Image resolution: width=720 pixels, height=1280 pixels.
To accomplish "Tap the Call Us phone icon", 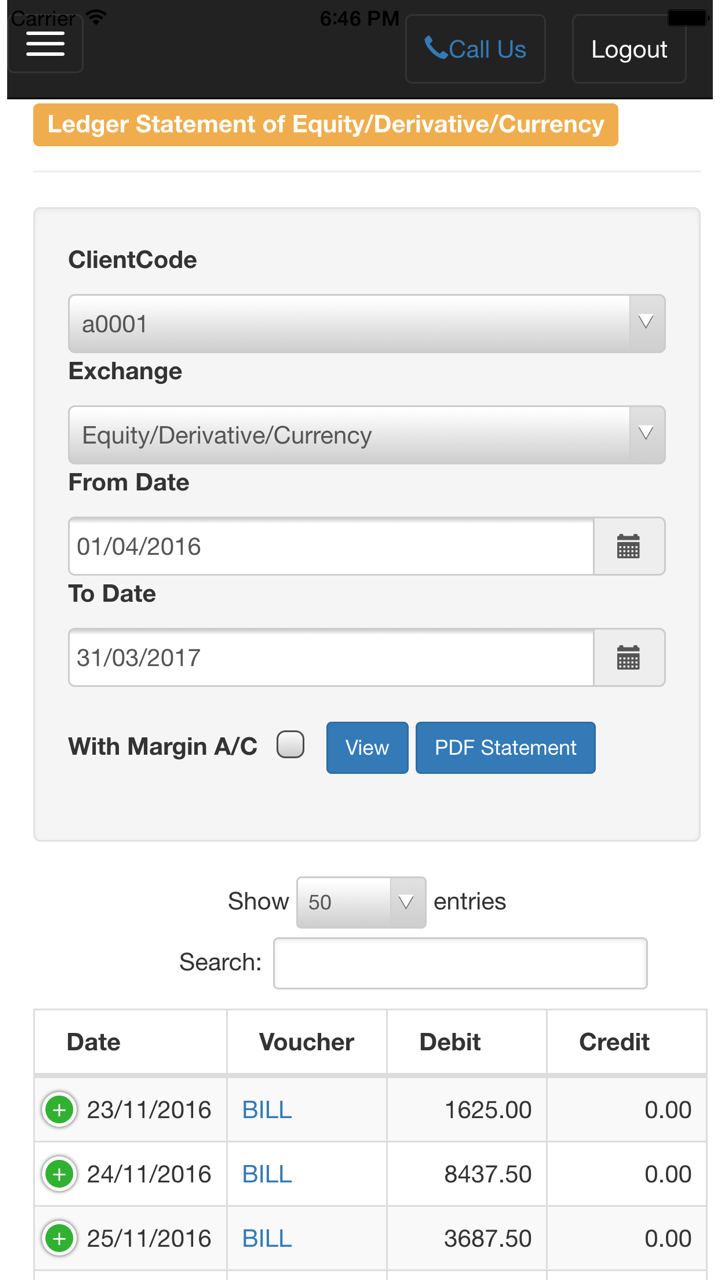I will (436, 48).
